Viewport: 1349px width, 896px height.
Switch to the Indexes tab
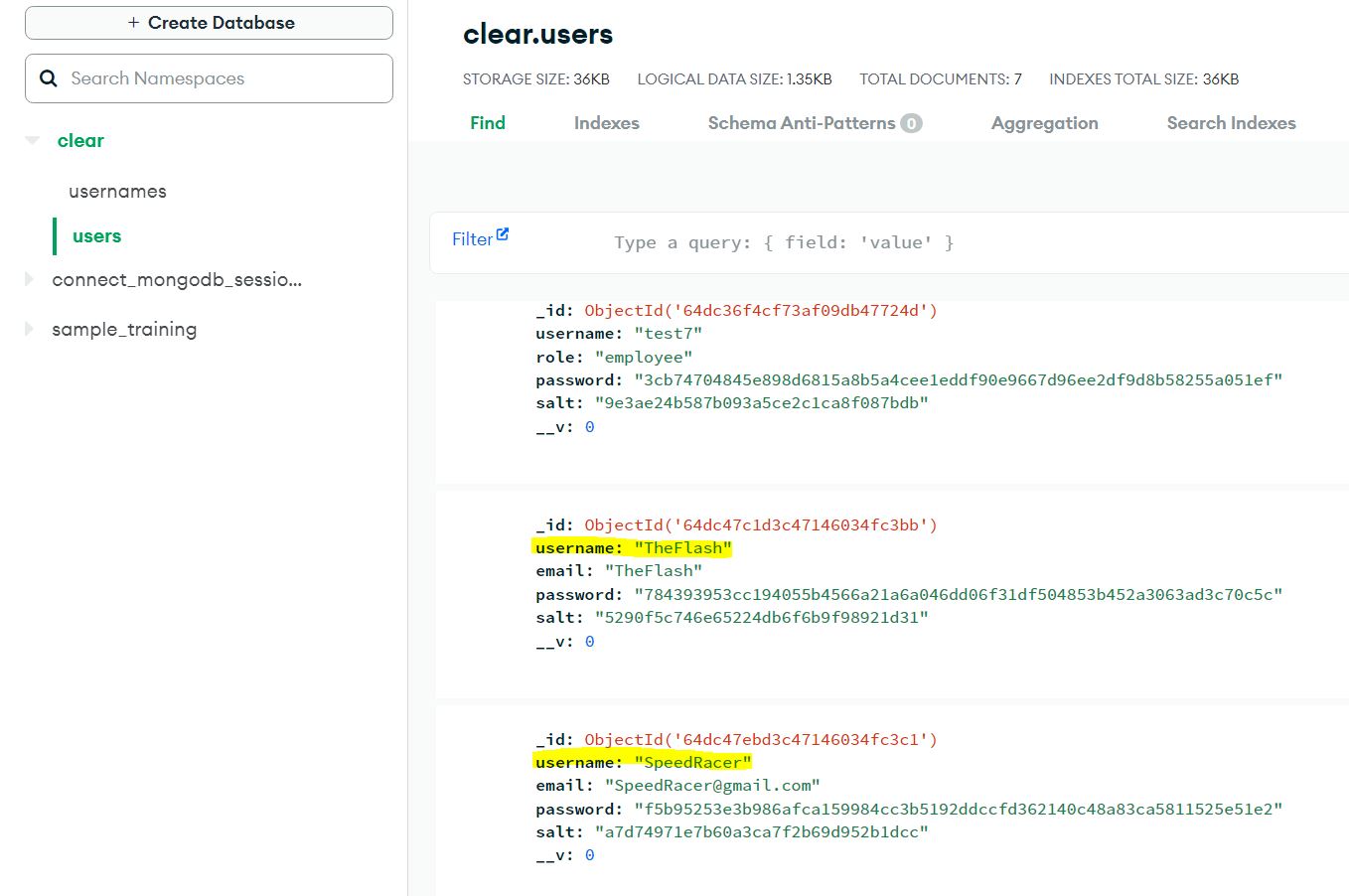click(x=606, y=123)
